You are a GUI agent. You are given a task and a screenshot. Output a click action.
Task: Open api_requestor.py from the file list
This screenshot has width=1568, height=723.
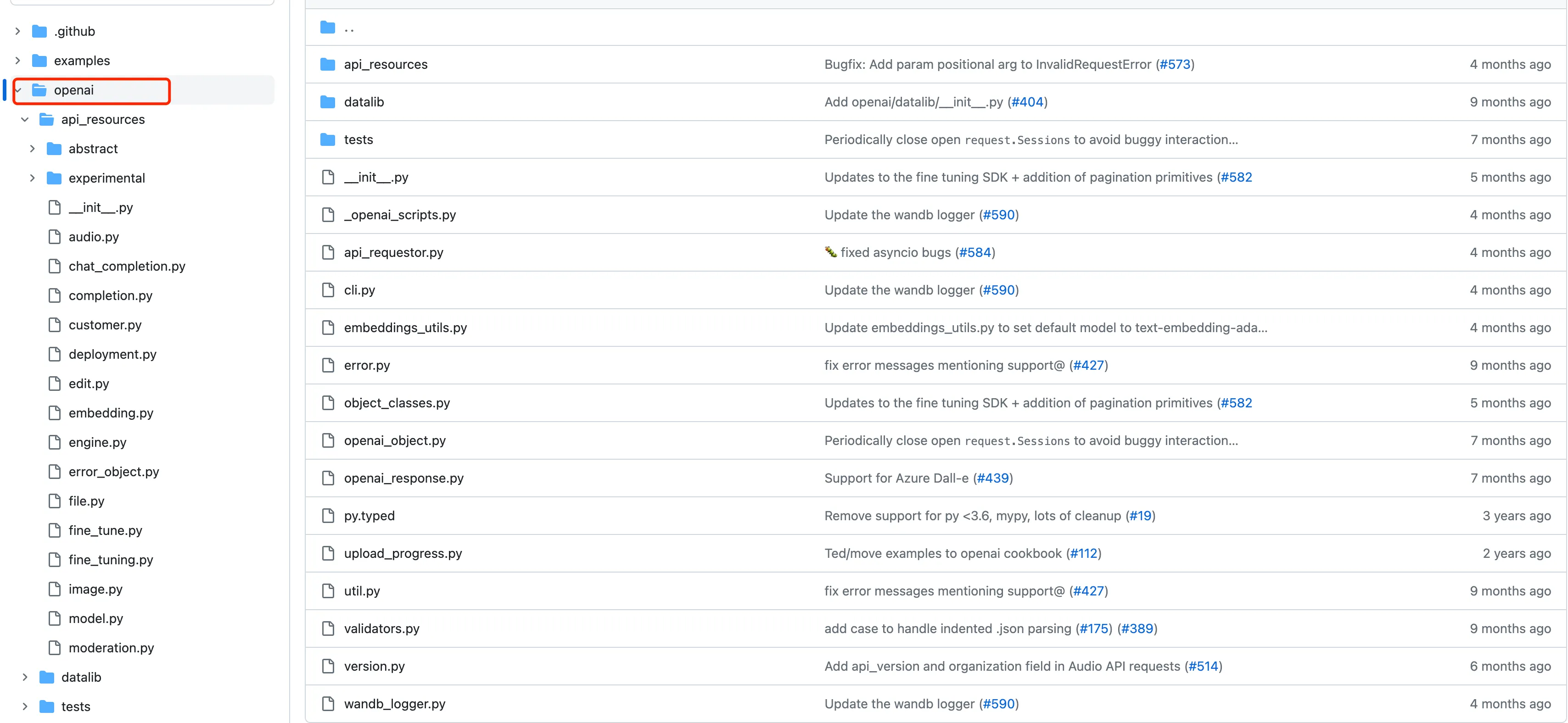[393, 253]
